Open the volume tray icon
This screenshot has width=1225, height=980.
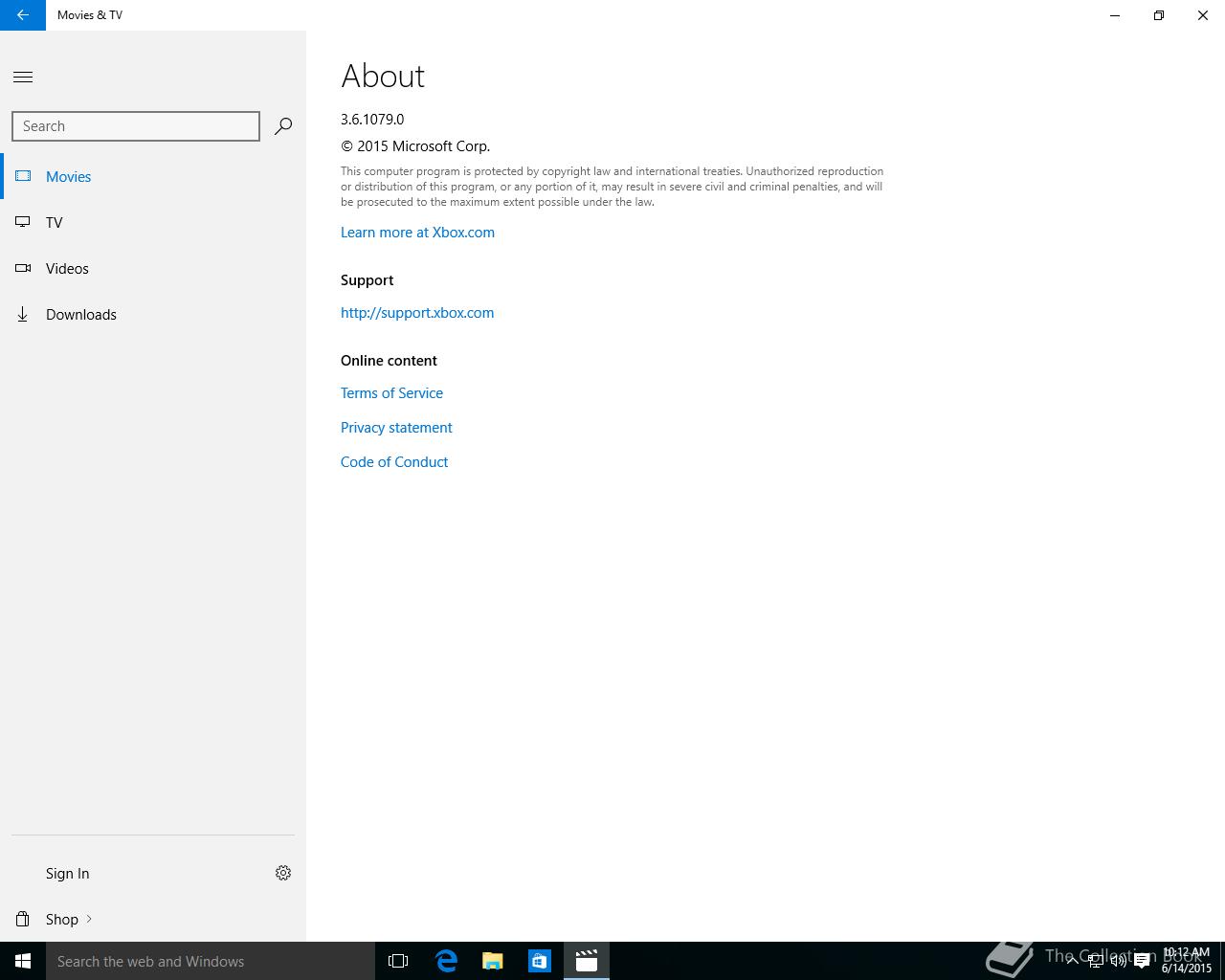(x=1118, y=961)
